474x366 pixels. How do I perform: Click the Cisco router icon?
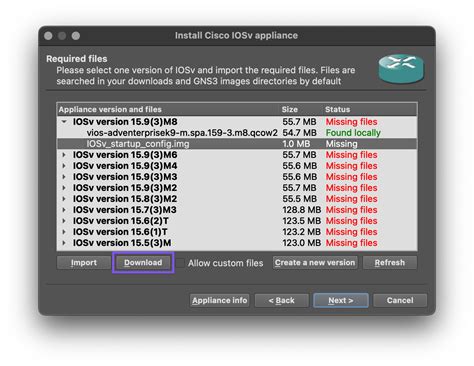[x=401, y=69]
